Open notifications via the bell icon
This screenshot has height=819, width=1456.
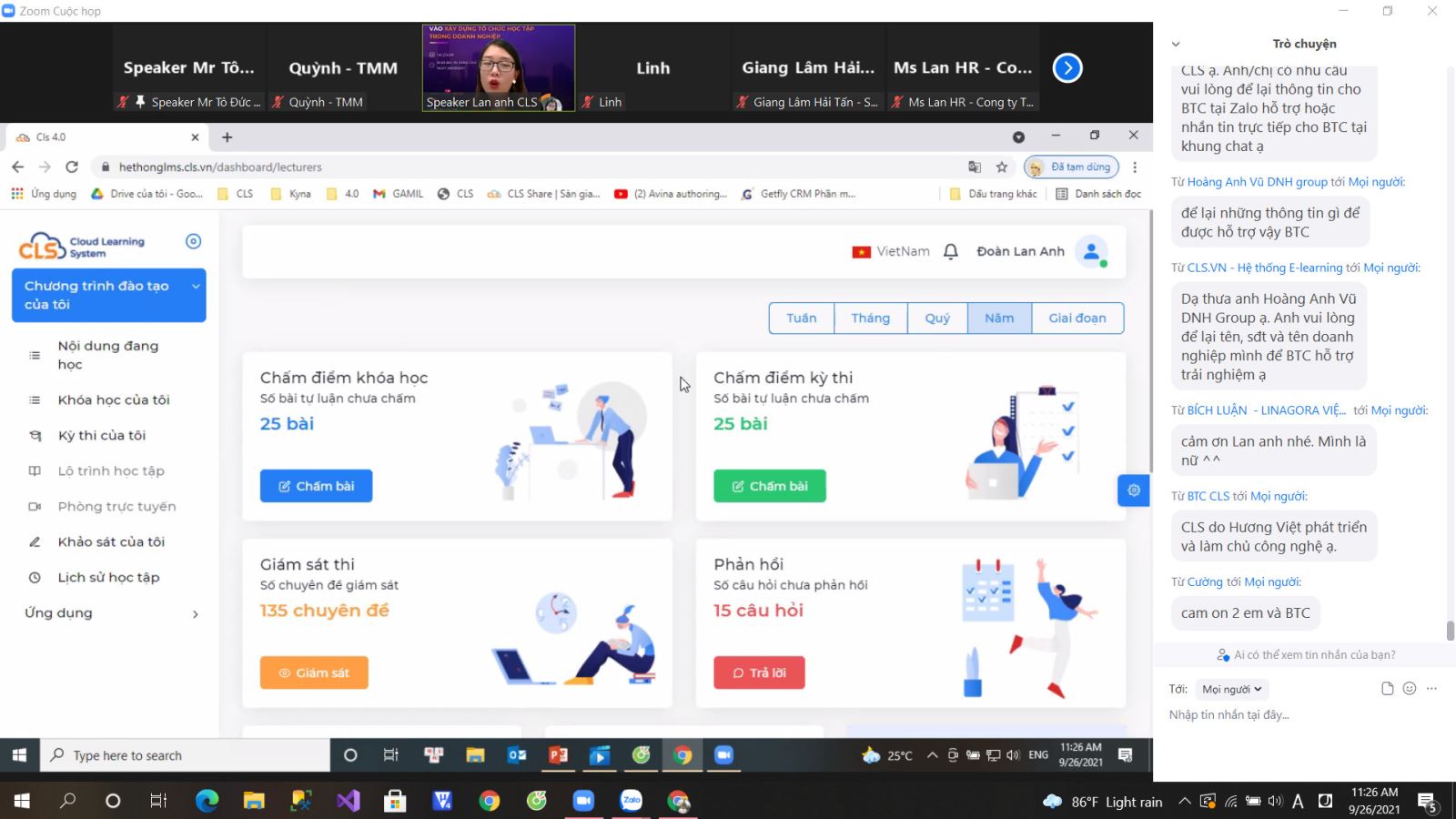coord(950,251)
